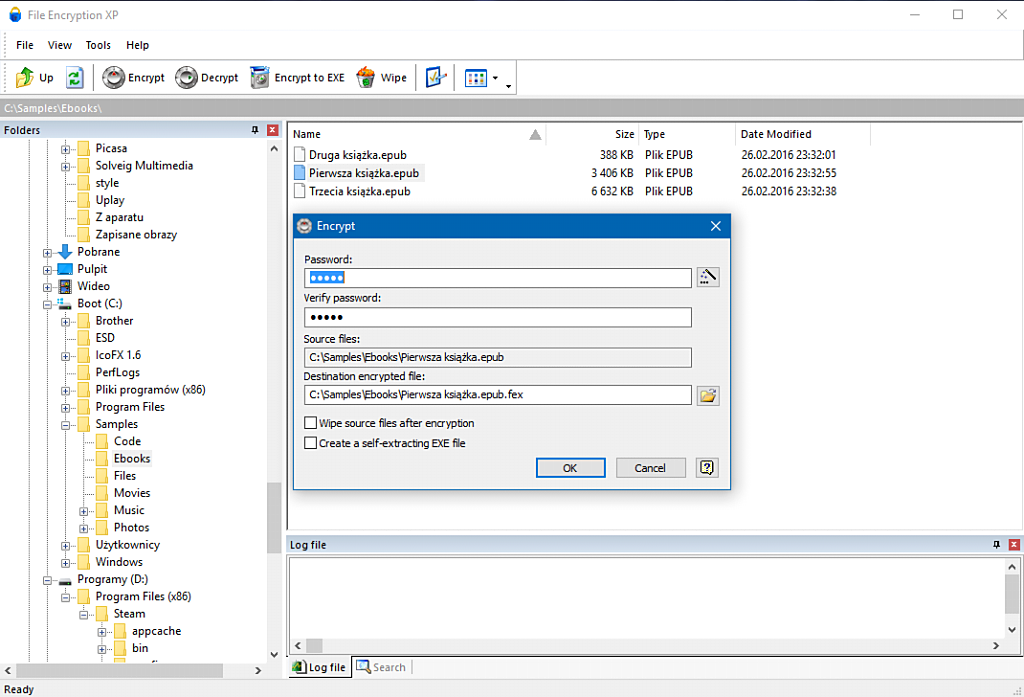This screenshot has width=1024, height=697.
Task: Pin the Folders panel
Action: [x=255, y=130]
